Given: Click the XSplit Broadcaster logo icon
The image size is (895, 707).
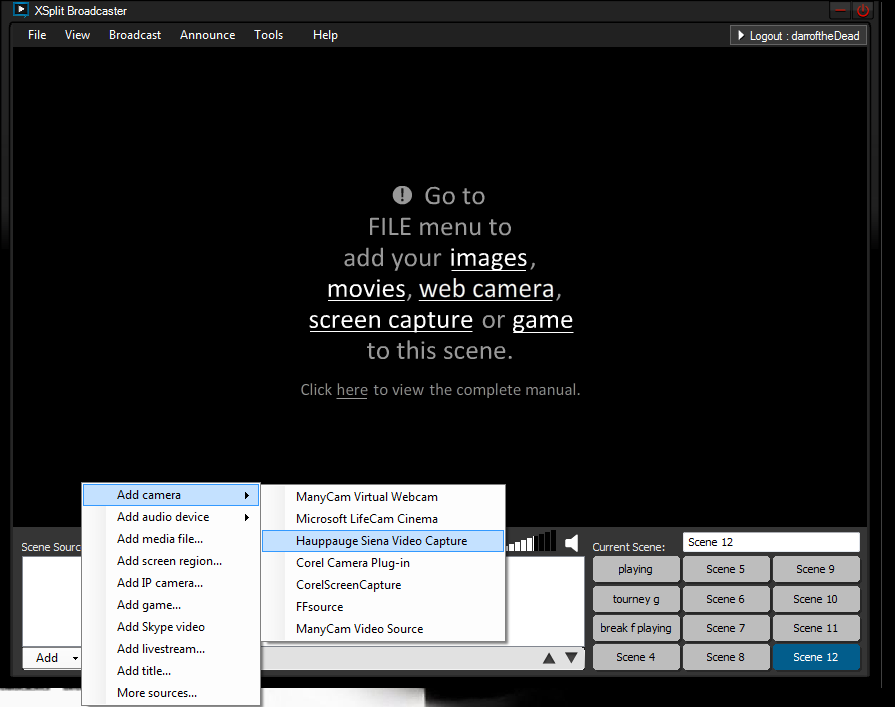Looking at the screenshot, I should 21,10.
